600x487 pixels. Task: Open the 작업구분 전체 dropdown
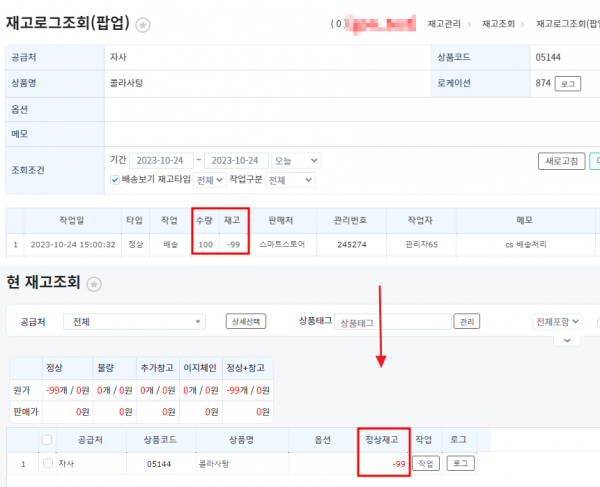pos(291,180)
